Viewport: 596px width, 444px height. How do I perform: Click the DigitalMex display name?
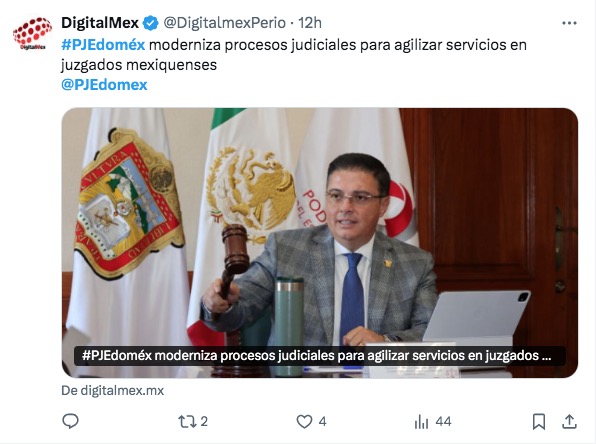point(100,23)
